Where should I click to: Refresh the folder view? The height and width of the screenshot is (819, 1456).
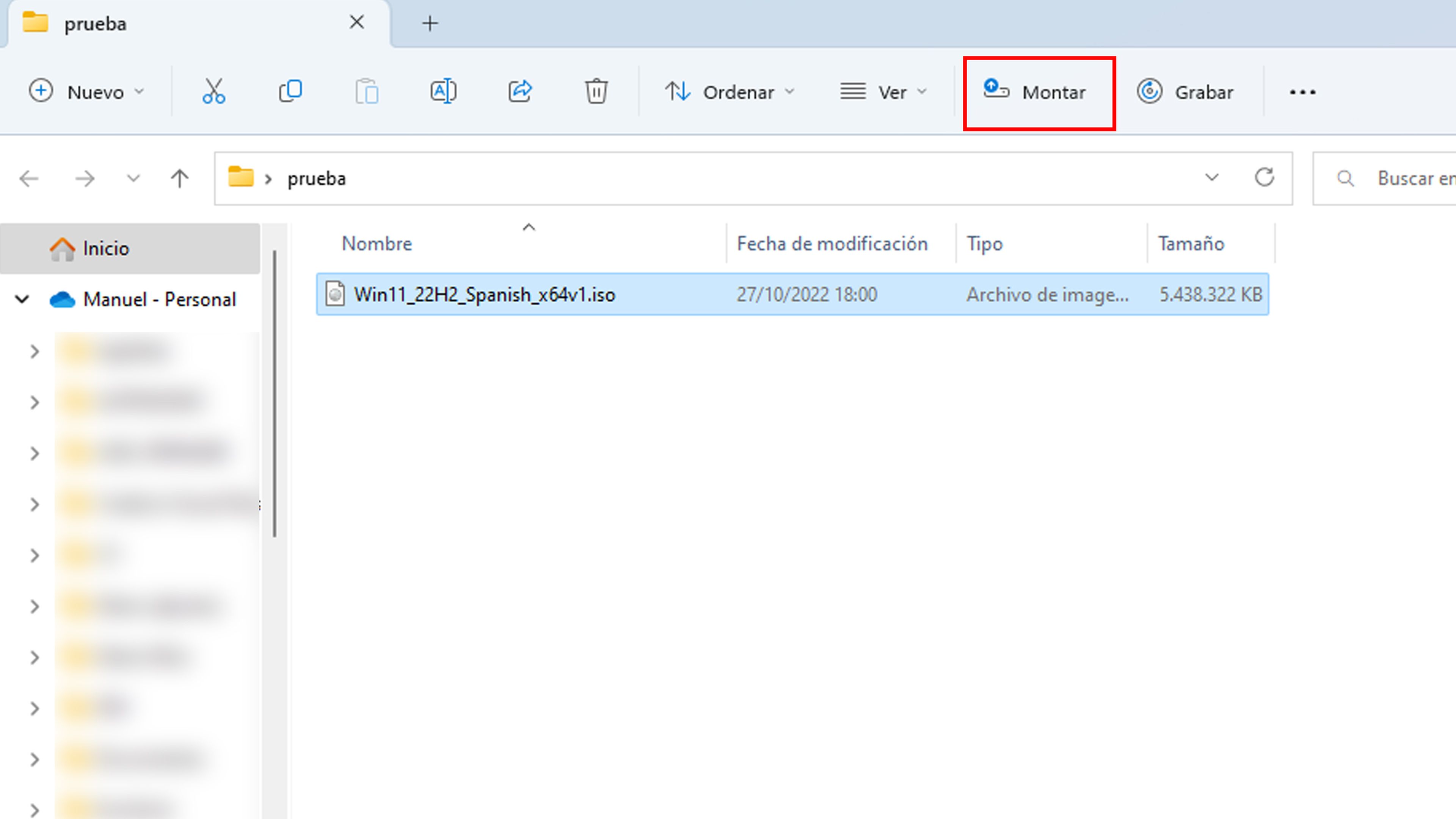1265,177
